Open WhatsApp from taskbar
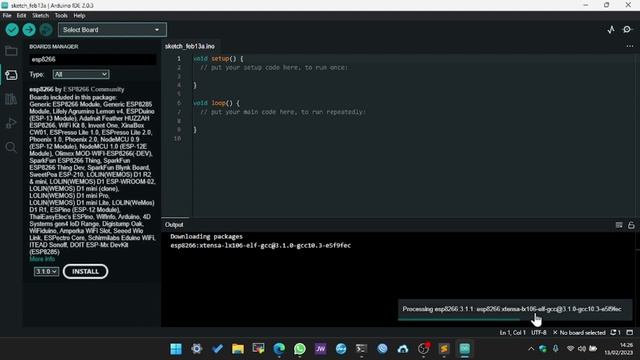The width and height of the screenshot is (640, 360). tap(300, 349)
